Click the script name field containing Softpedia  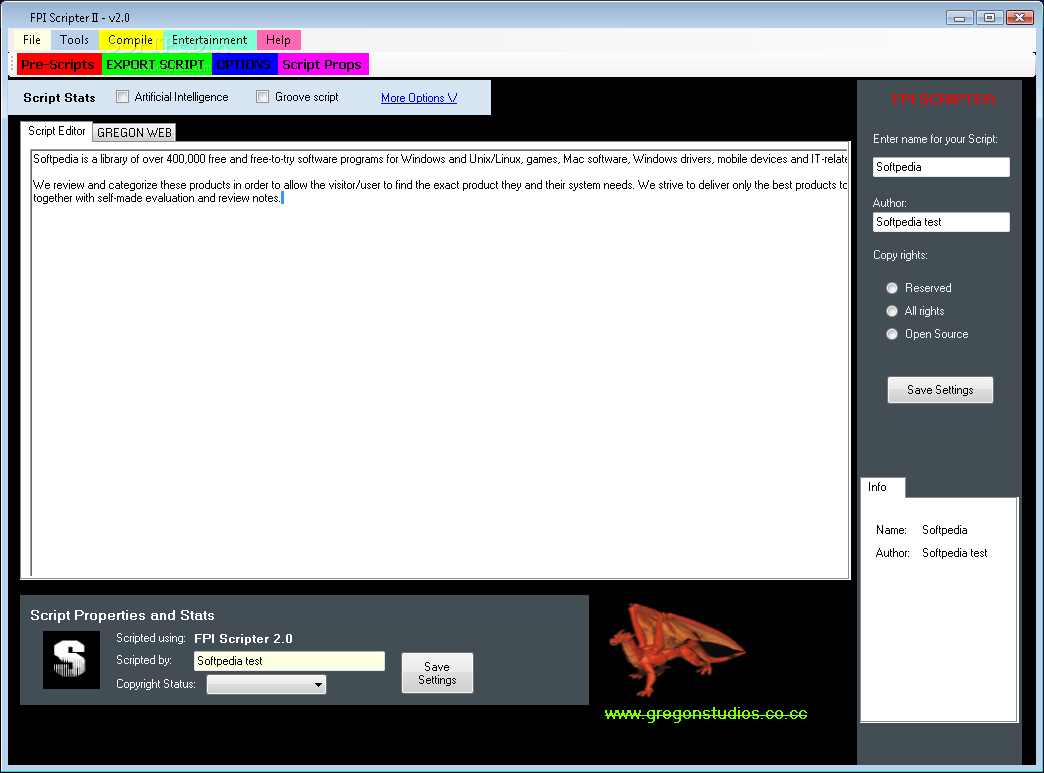coord(941,167)
